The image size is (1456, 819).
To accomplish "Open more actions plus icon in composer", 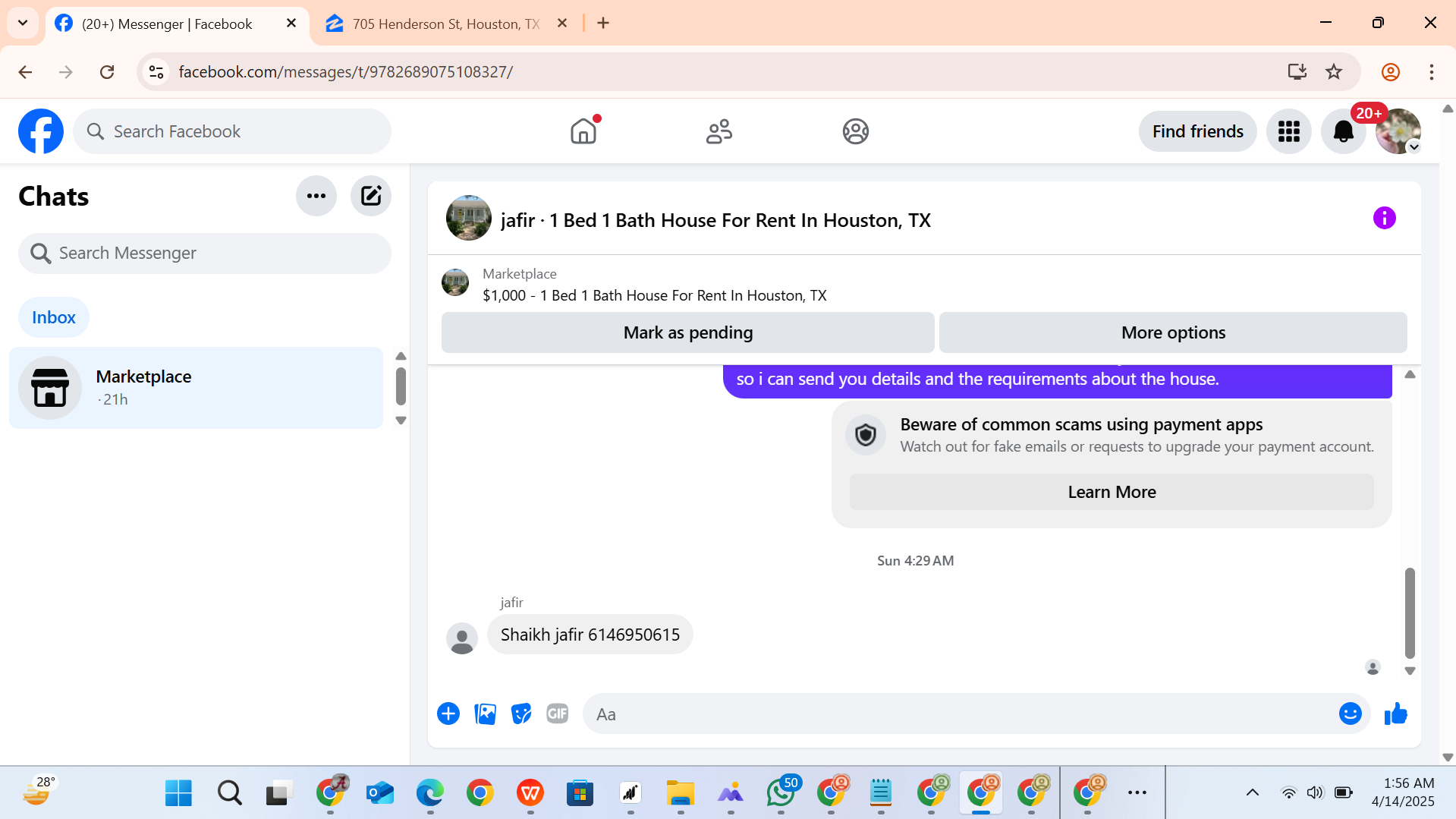I will (x=448, y=713).
